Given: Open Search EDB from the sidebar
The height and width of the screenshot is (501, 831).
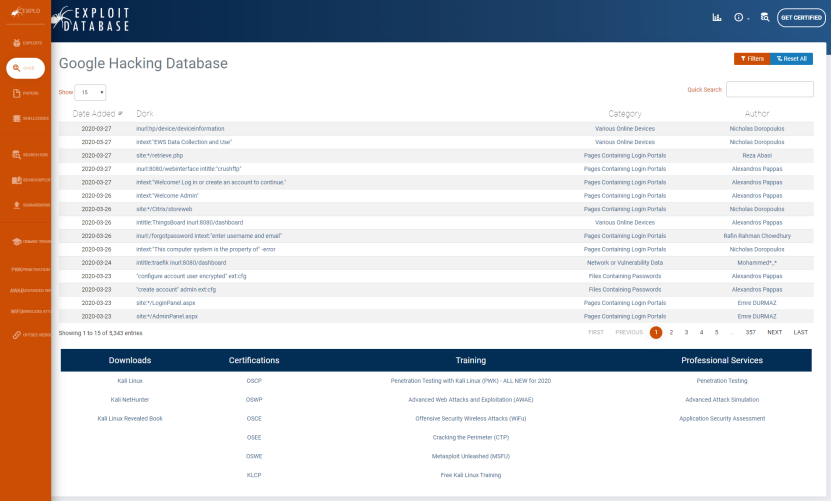Looking at the screenshot, I should point(30,155).
